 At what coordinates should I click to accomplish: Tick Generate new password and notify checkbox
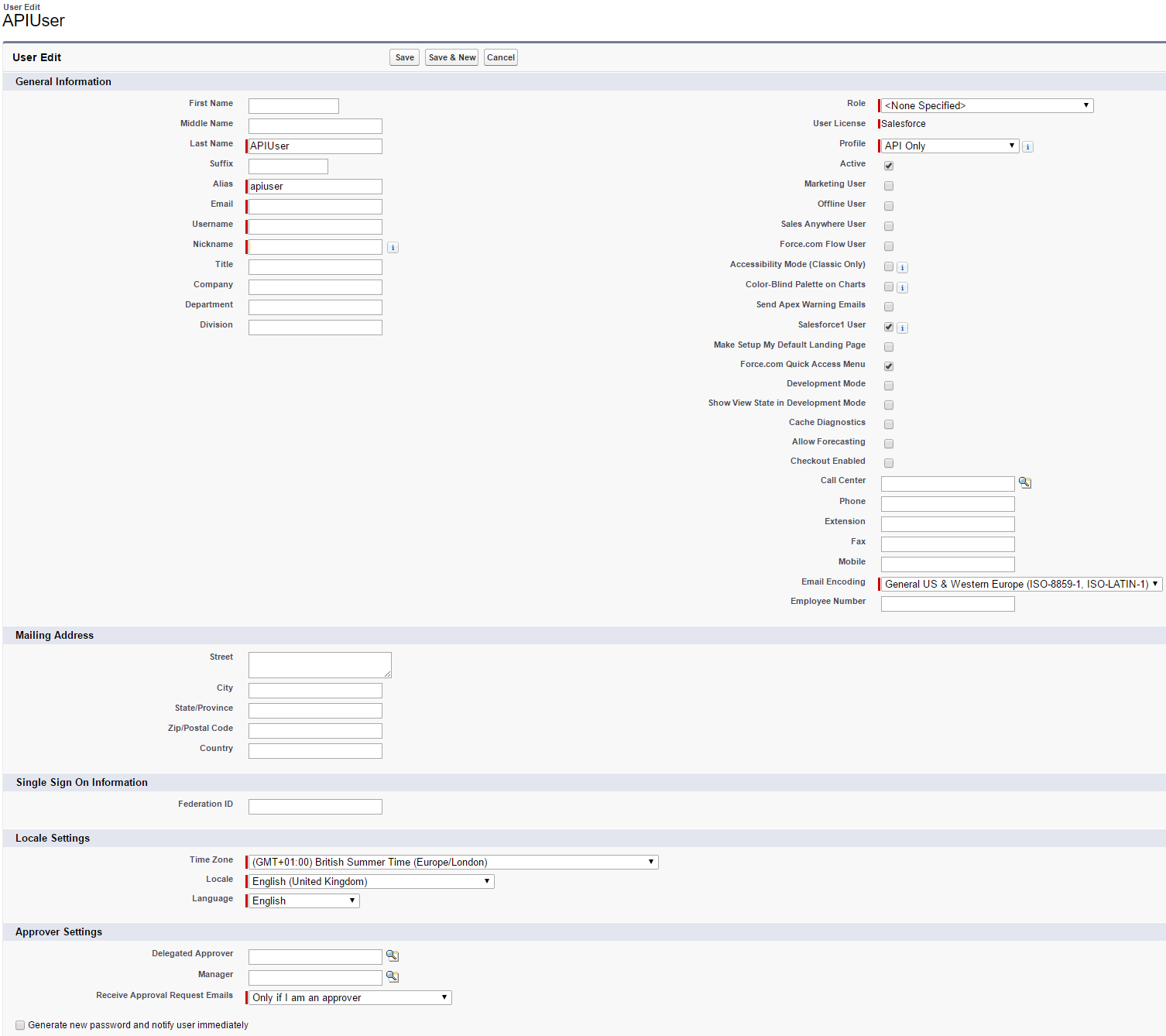click(20, 1025)
